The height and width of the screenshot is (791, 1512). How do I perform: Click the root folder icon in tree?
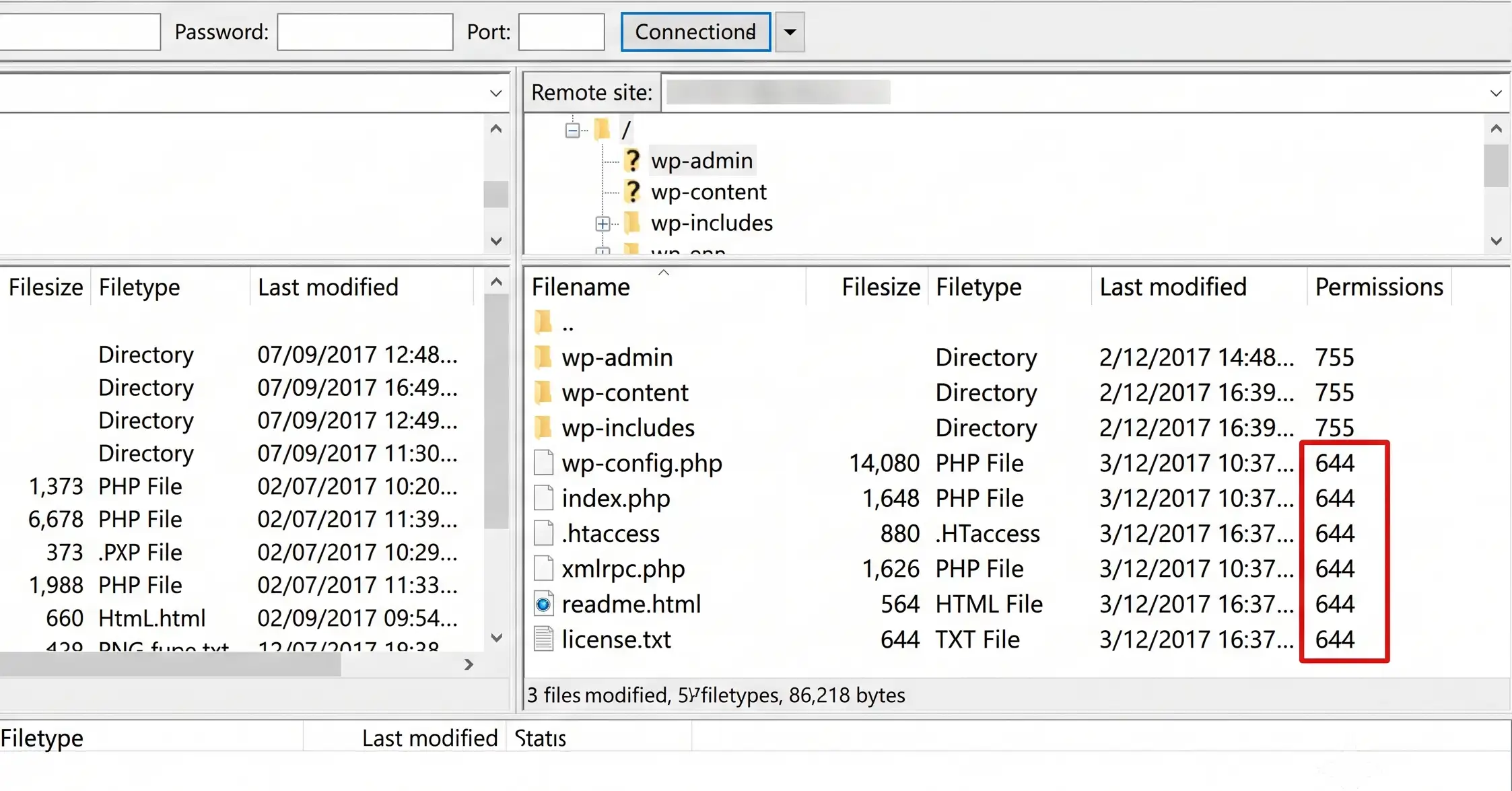click(x=603, y=129)
